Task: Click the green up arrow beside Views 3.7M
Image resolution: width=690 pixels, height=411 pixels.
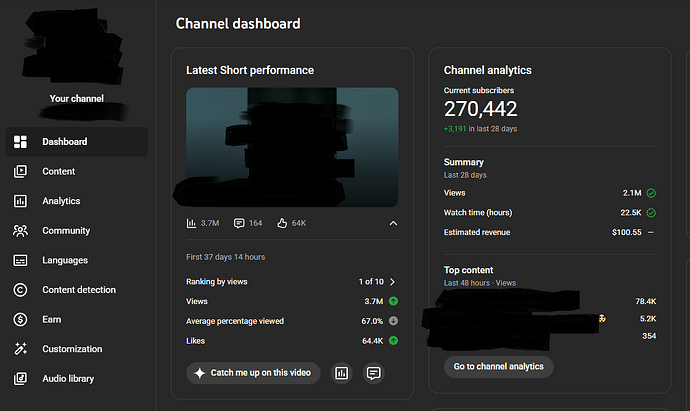Action: tap(393, 301)
